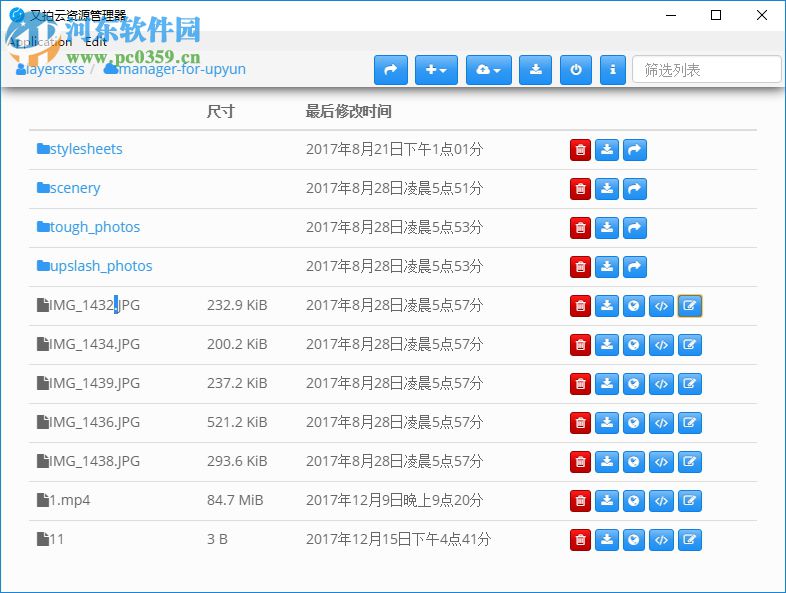Image resolution: width=786 pixels, height=593 pixels.
Task: Go to the layerssss breadcrumb
Action: tap(50, 69)
